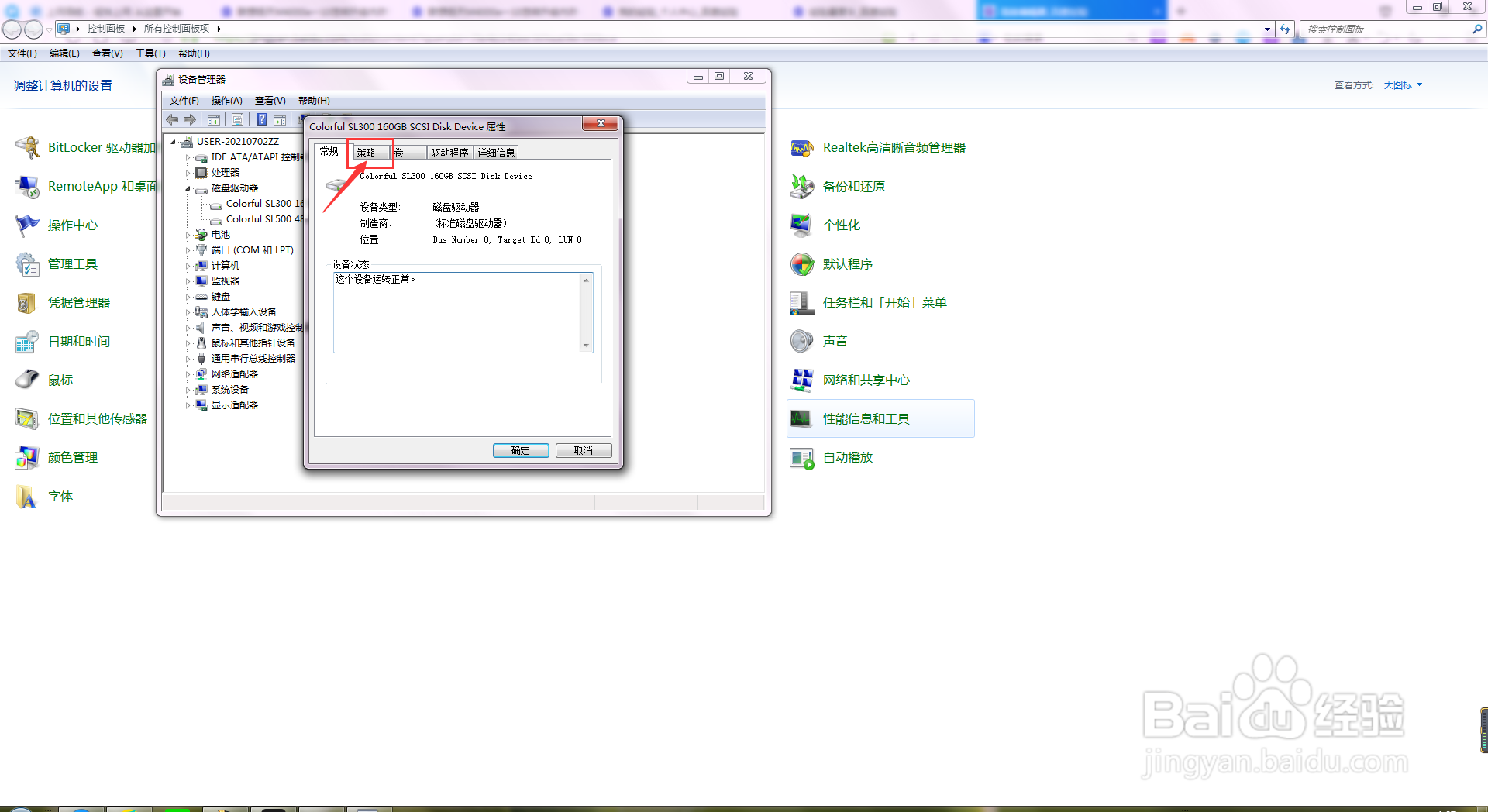
Task: Click show/hide console tree toolbar icon
Action: click(214, 119)
